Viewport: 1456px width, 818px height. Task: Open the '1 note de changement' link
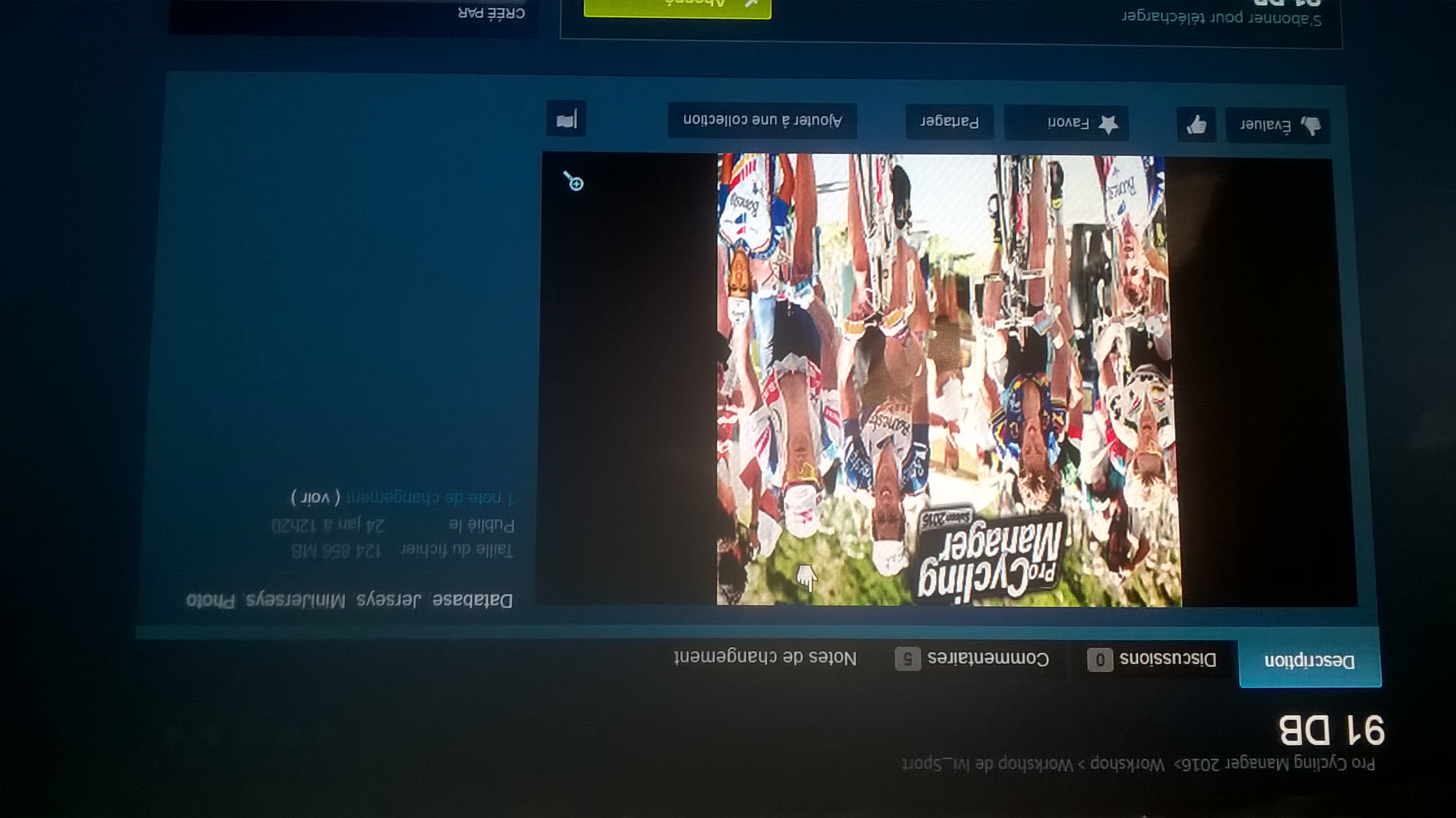pos(430,497)
